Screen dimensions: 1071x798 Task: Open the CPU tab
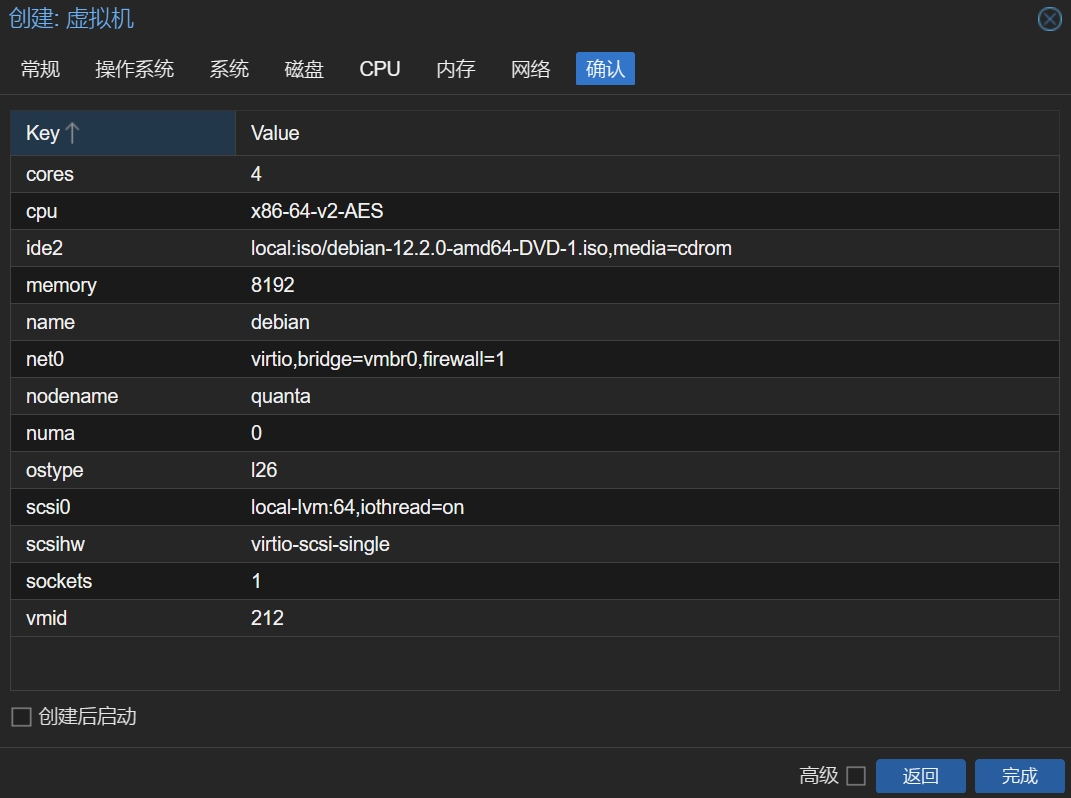tap(380, 69)
